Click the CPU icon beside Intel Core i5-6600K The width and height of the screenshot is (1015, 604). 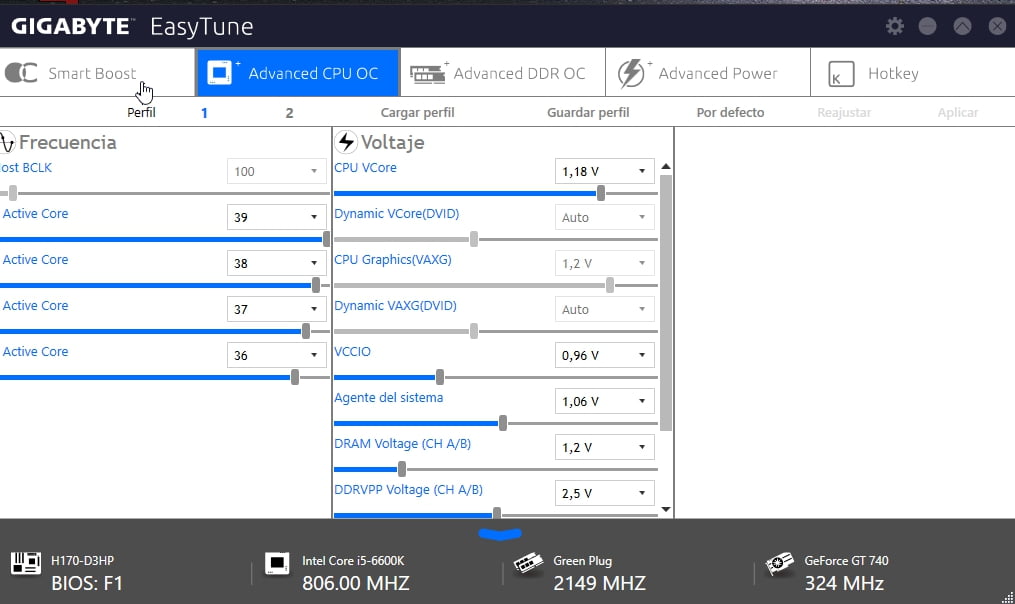(x=277, y=563)
